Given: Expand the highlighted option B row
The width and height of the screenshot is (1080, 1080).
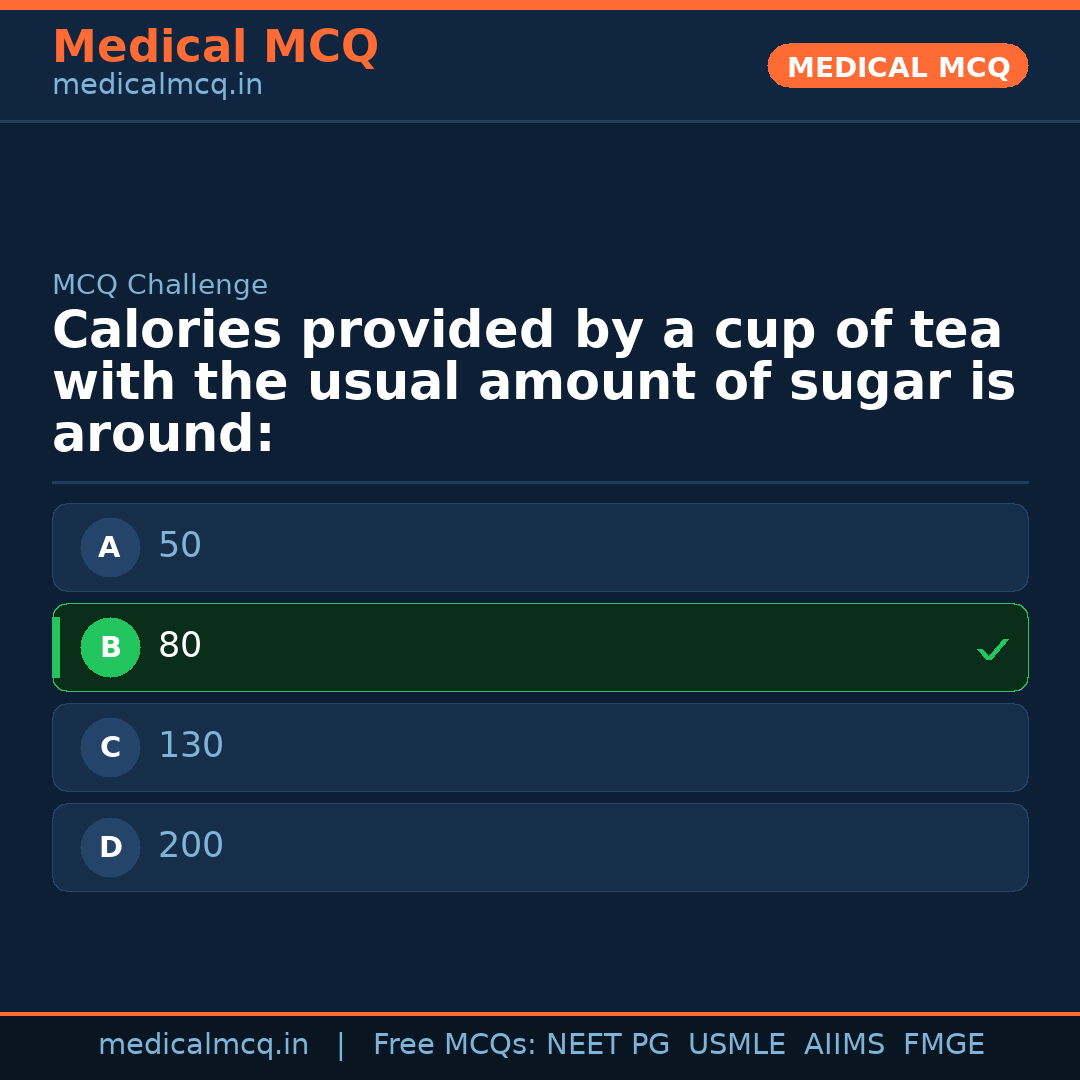Looking at the screenshot, I should 540,647.
